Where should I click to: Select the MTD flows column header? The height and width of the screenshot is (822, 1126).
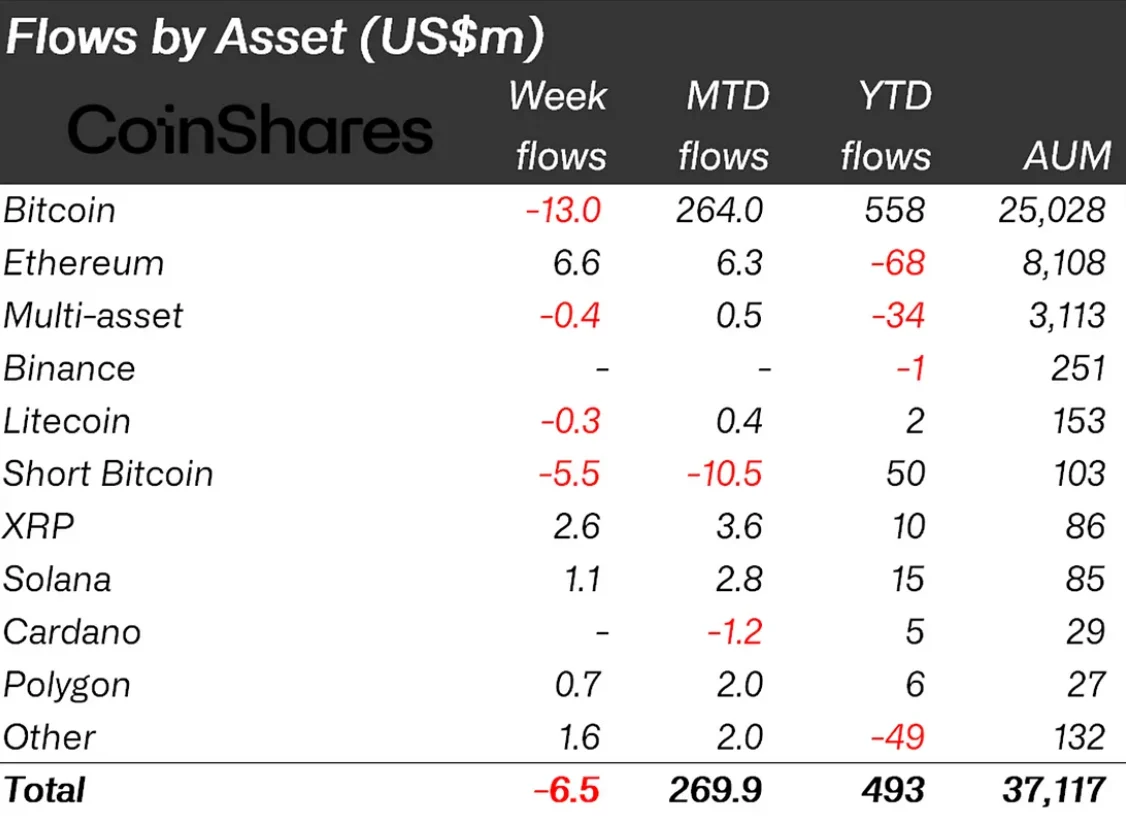[724, 126]
